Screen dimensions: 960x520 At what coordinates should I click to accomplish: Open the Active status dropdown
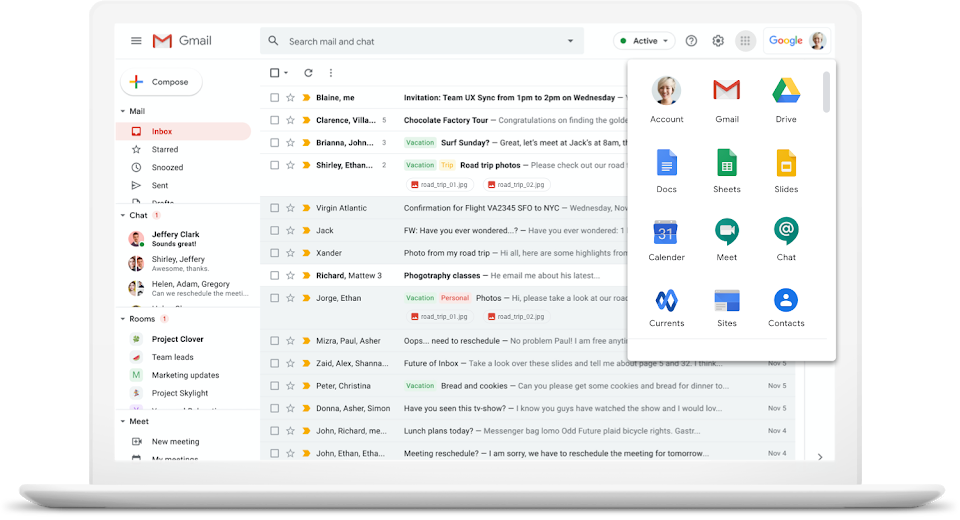644,41
